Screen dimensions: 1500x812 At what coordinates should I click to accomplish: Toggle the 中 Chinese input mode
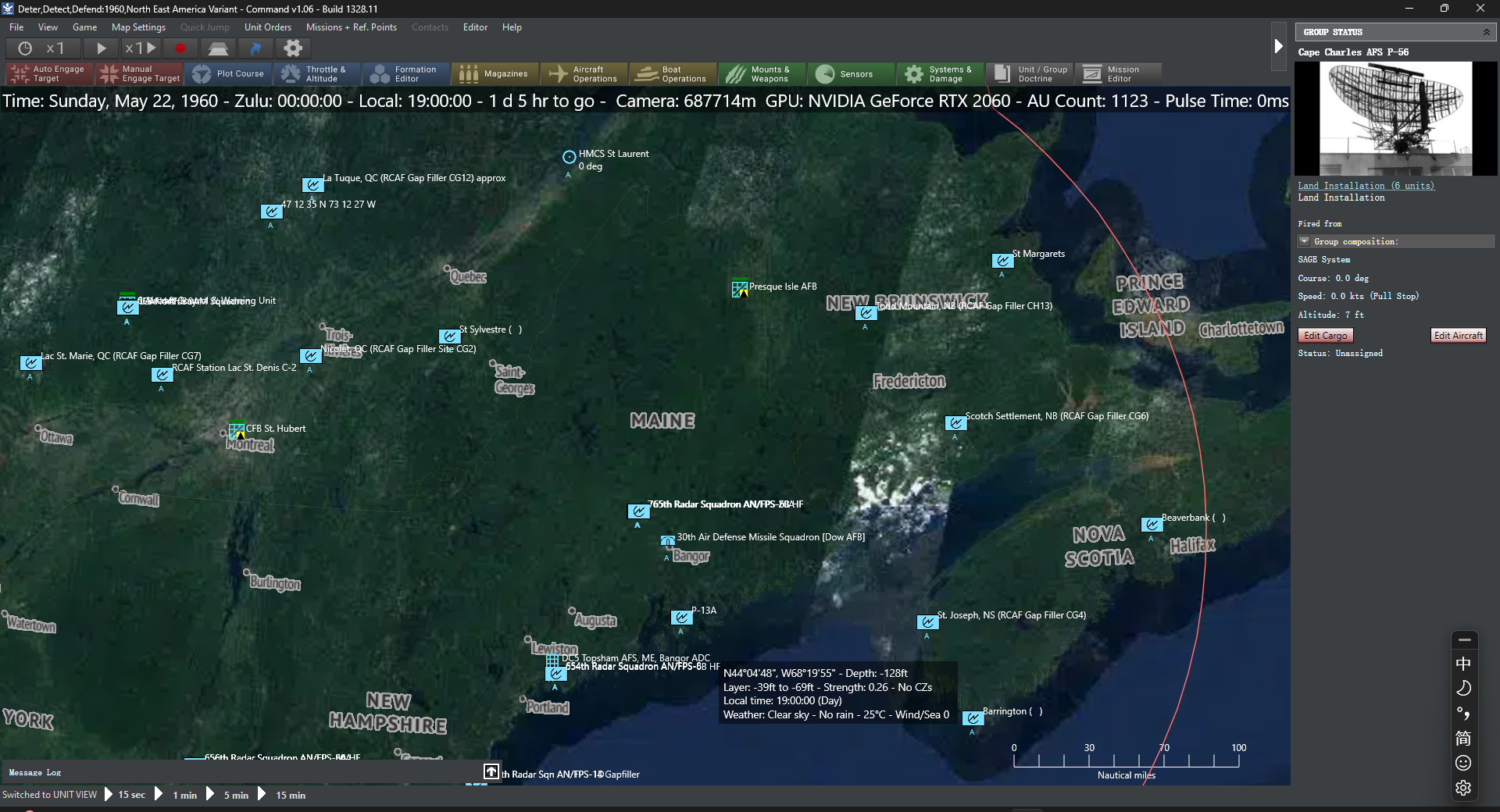[1463, 664]
